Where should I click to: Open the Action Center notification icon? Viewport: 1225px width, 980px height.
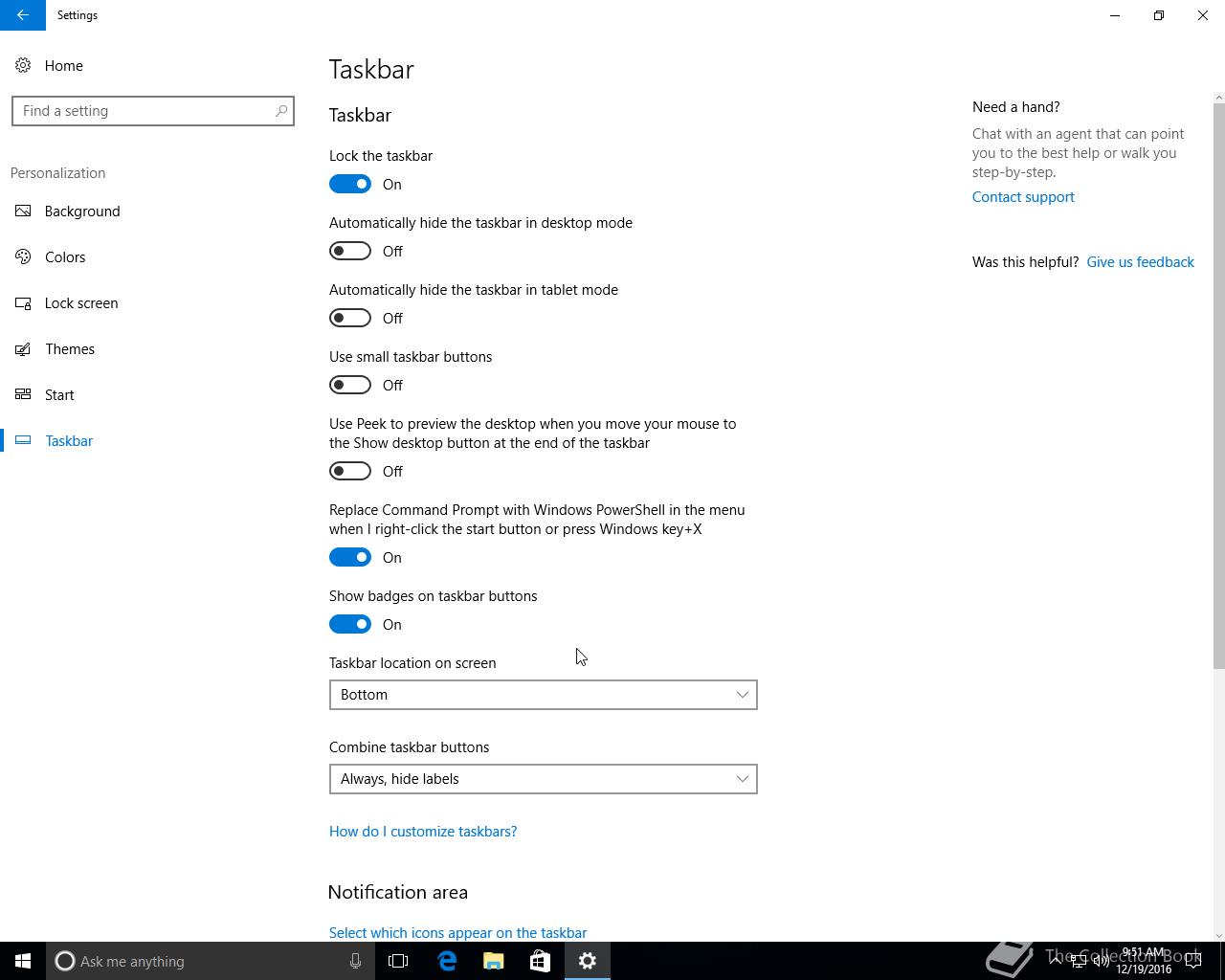tap(1193, 961)
